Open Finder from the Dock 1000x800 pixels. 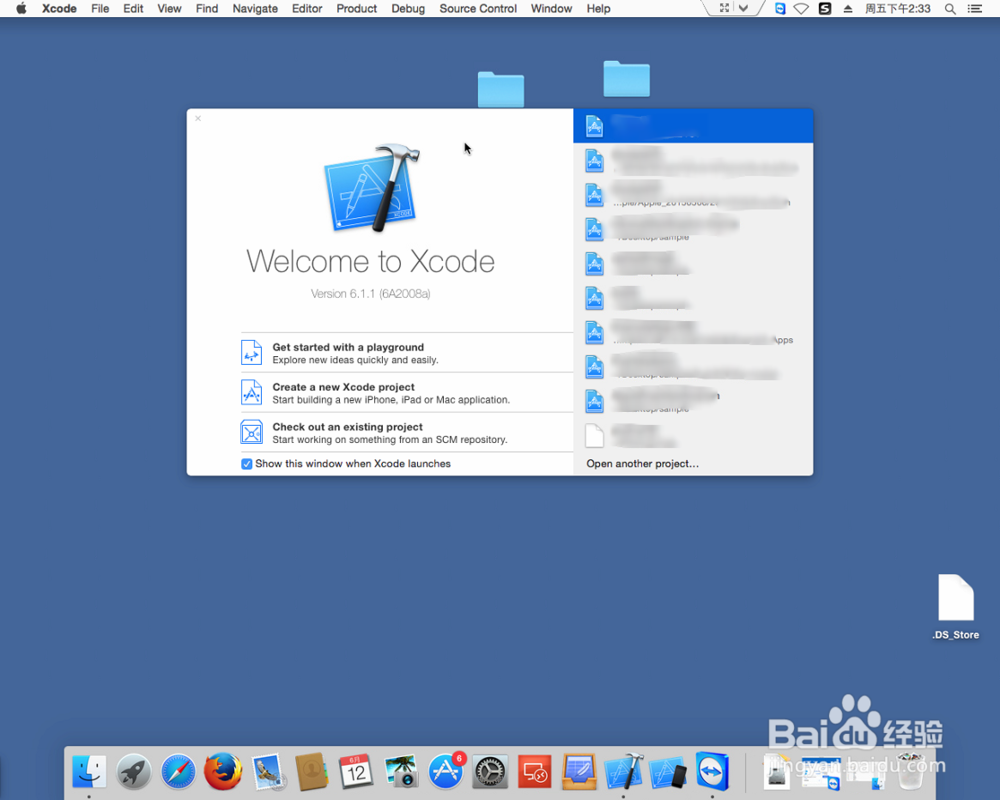pyautogui.click(x=89, y=771)
